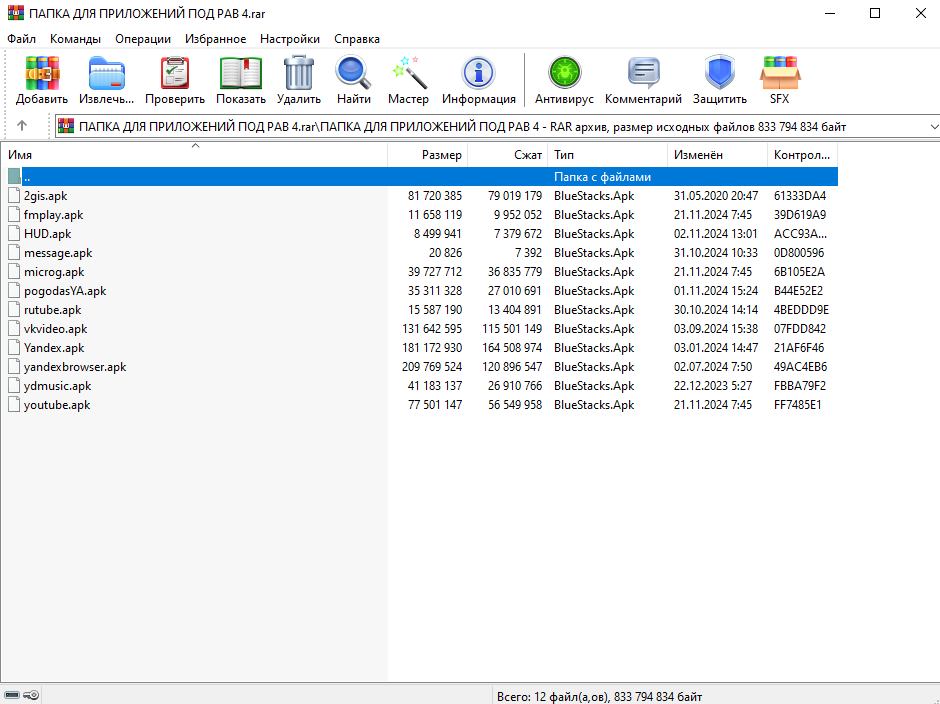Click the date 31.05.2020 20:47

point(716,195)
